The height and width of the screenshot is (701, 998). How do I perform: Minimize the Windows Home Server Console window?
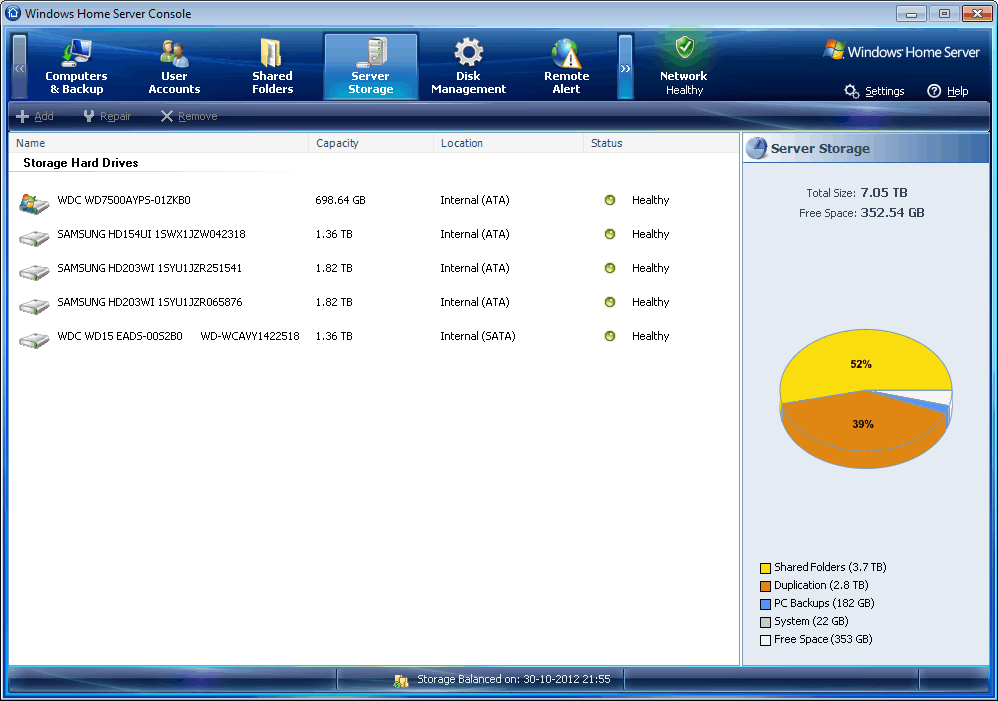pyautogui.click(x=911, y=13)
